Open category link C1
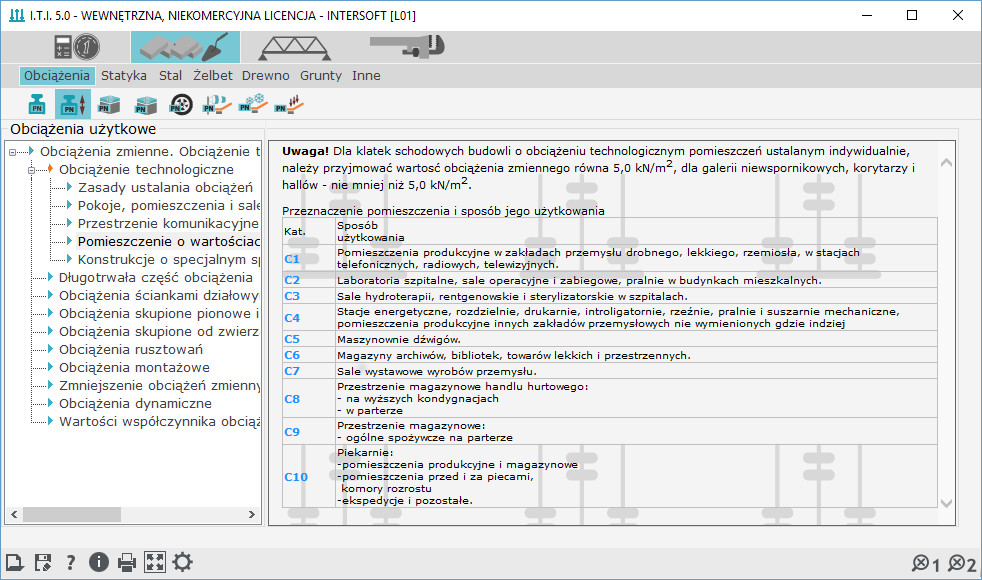The height and width of the screenshot is (580, 982). tap(292, 259)
